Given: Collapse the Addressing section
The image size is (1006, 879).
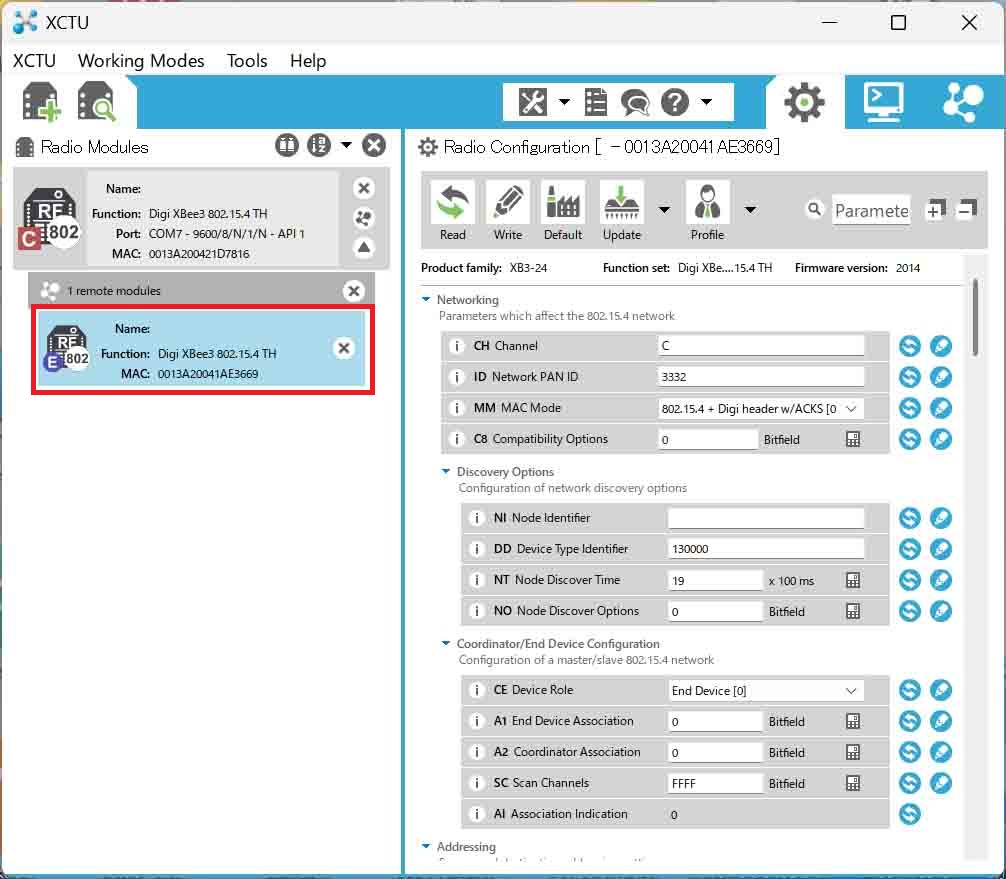Looking at the screenshot, I should (x=426, y=846).
